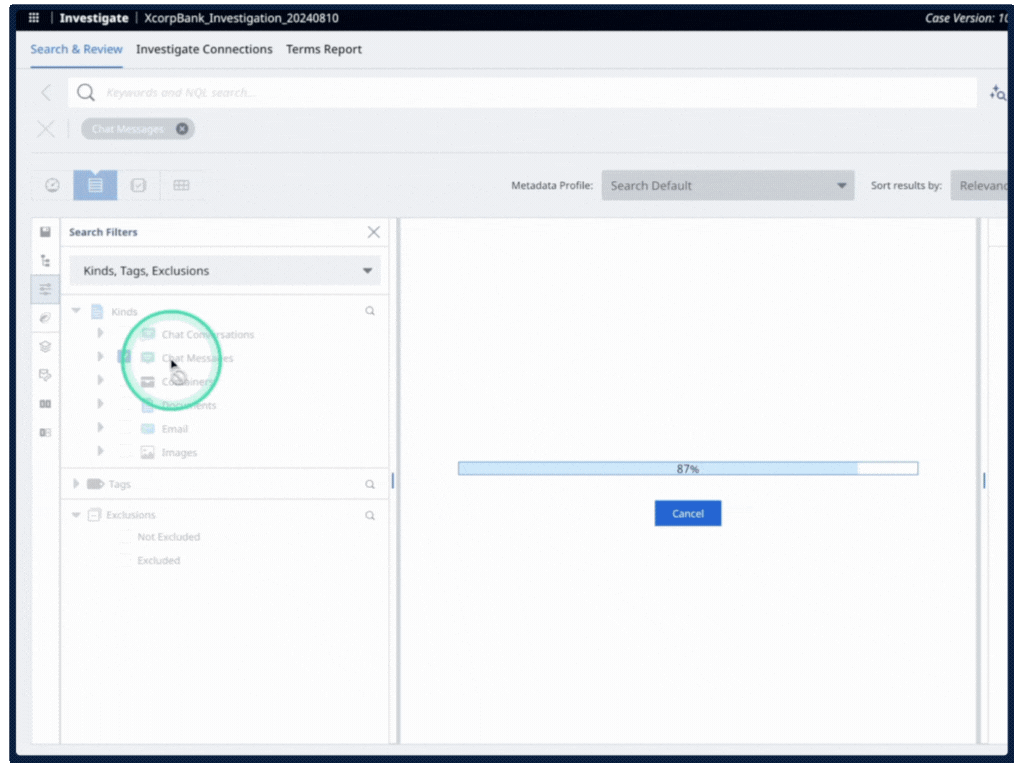Open the Kinds, Tags, Exclusions dropdown
Screen dimensions: 1024x768
point(225,270)
